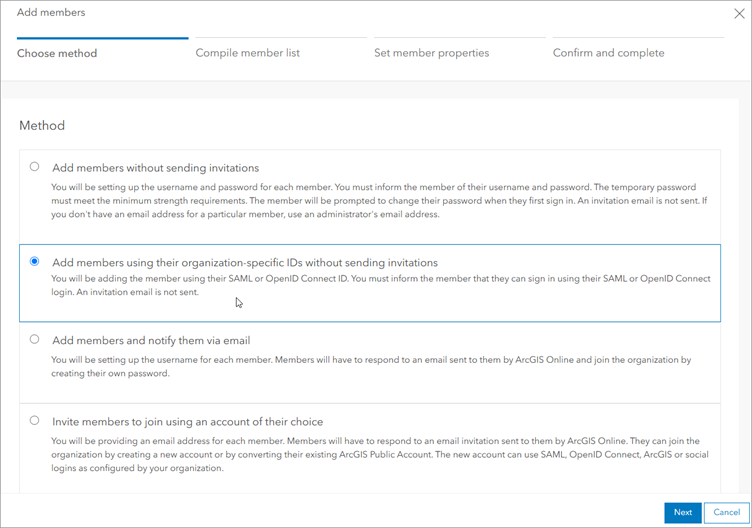Click the Next button

[682, 512]
